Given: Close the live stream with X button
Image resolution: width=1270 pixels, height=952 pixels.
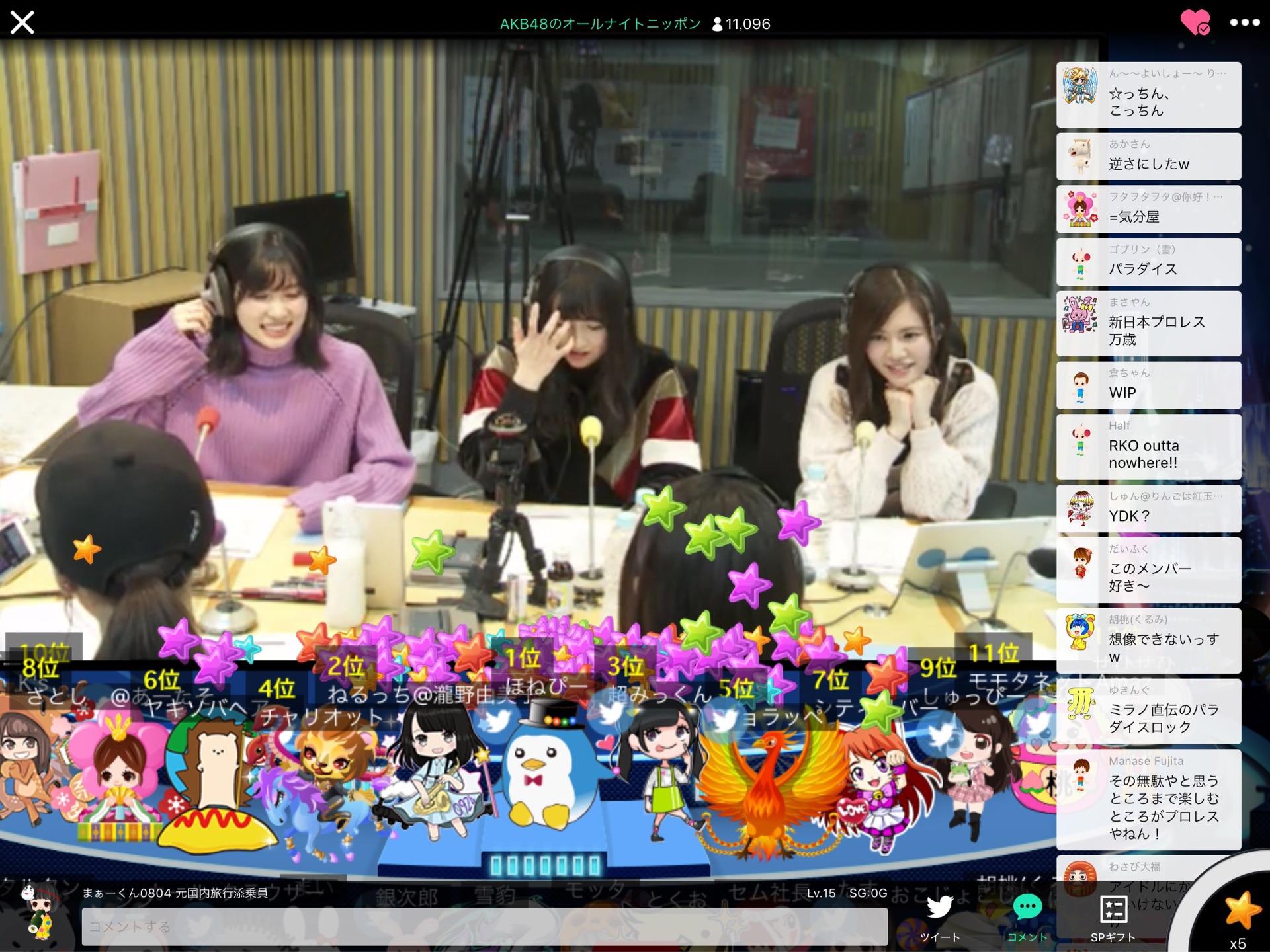Looking at the screenshot, I should pos(22,23).
